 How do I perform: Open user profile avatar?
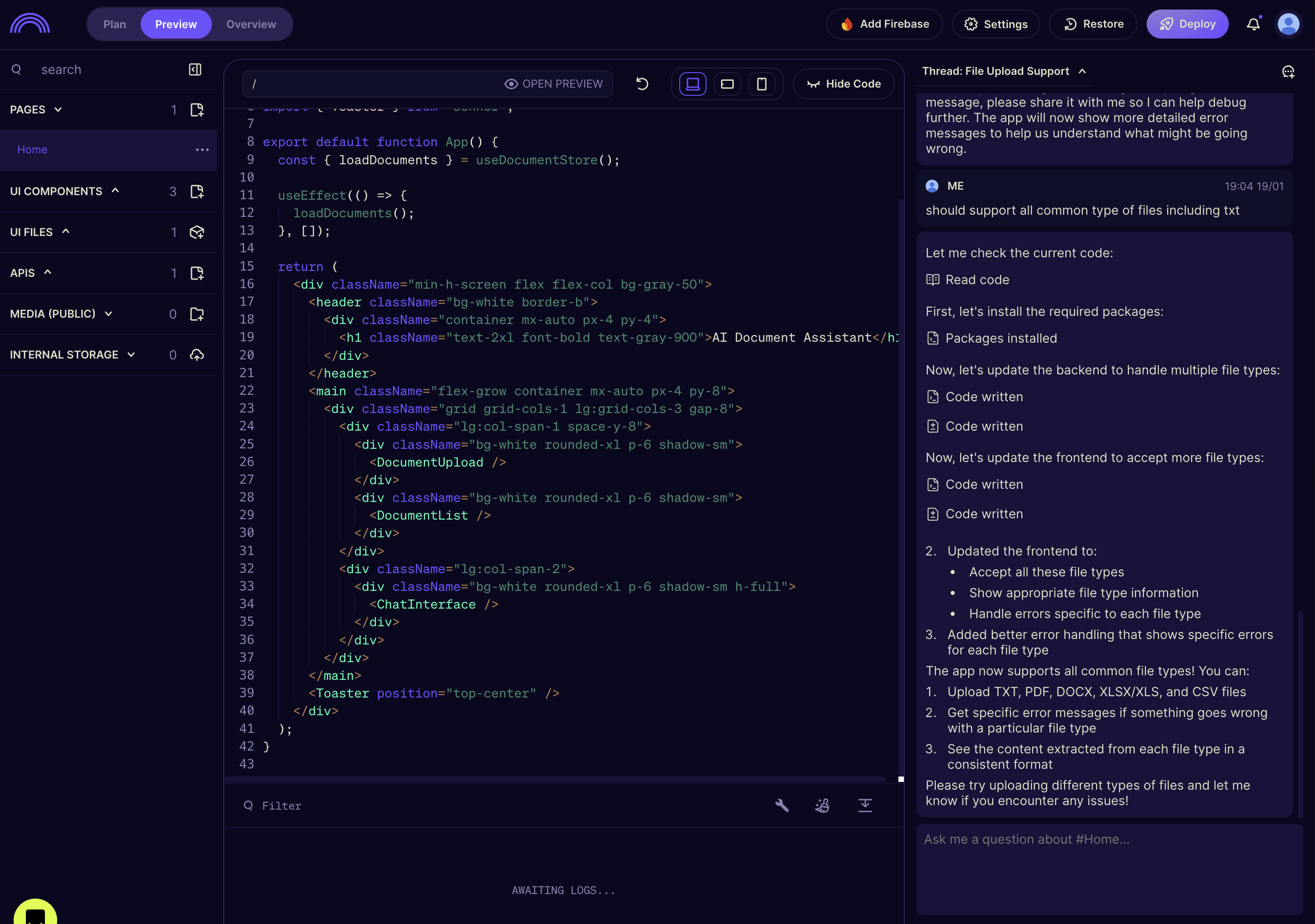pyautogui.click(x=1289, y=24)
